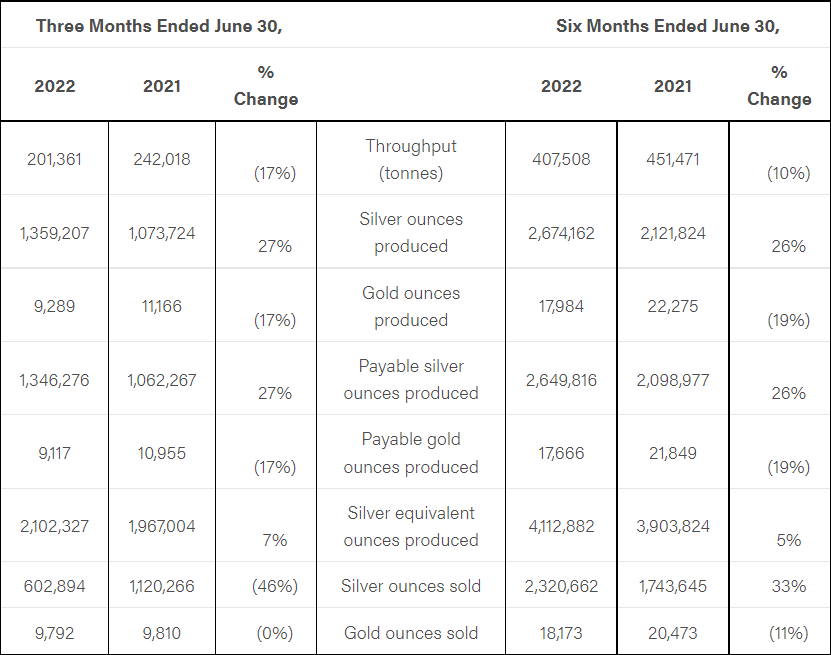Select the Payable silver ounces produced label

pos(411,379)
